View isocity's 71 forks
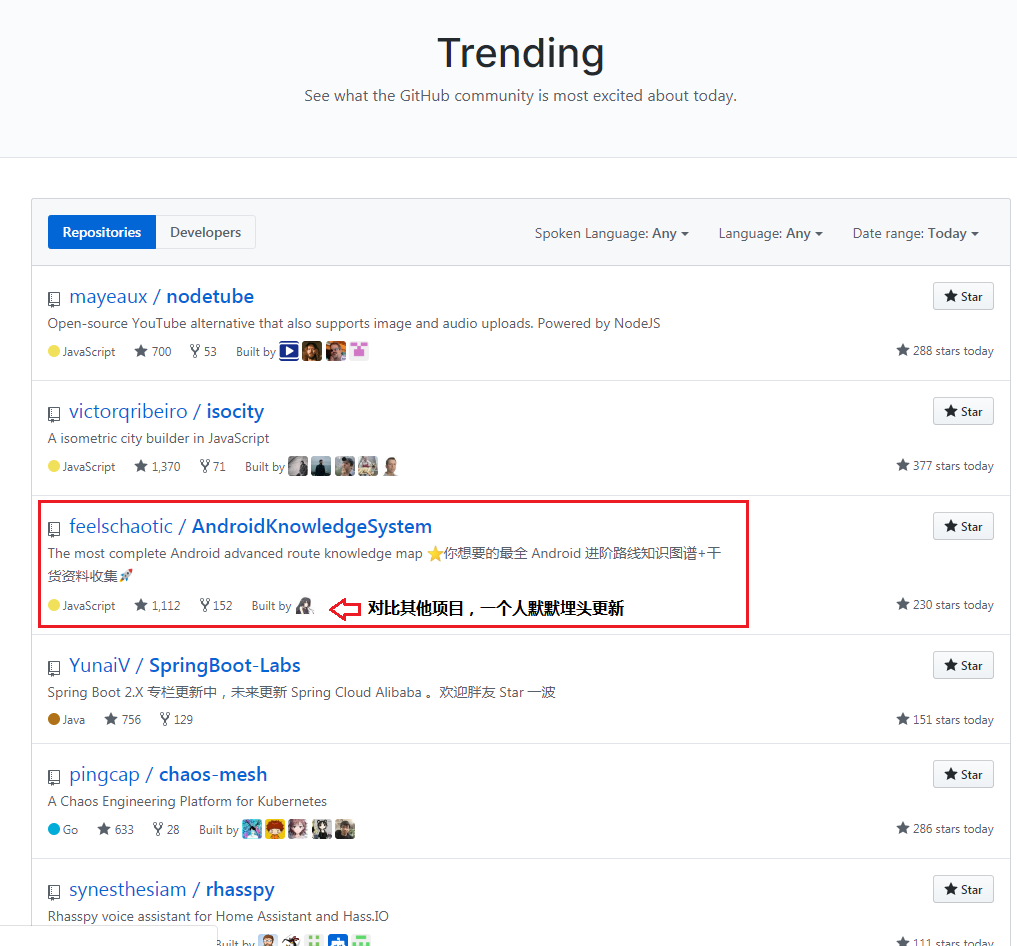1017x946 pixels. click(x=213, y=466)
